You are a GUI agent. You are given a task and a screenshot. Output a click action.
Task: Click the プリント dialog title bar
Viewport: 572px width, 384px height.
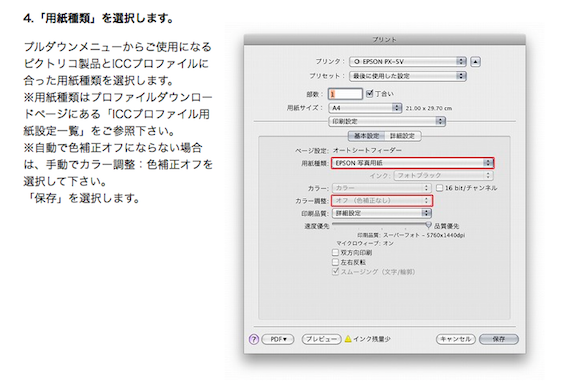[385, 39]
